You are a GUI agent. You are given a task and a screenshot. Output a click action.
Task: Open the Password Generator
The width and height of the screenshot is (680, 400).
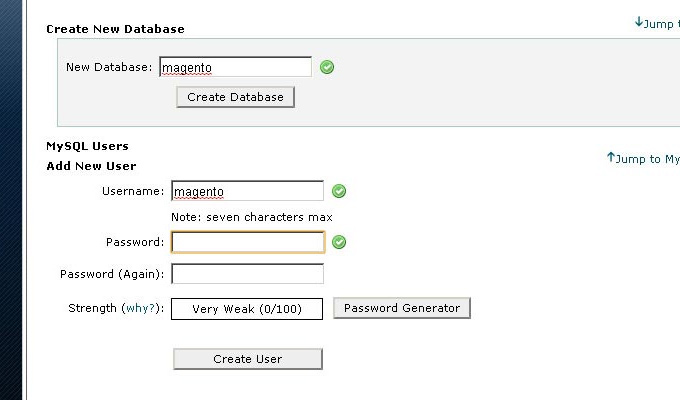[402, 308]
